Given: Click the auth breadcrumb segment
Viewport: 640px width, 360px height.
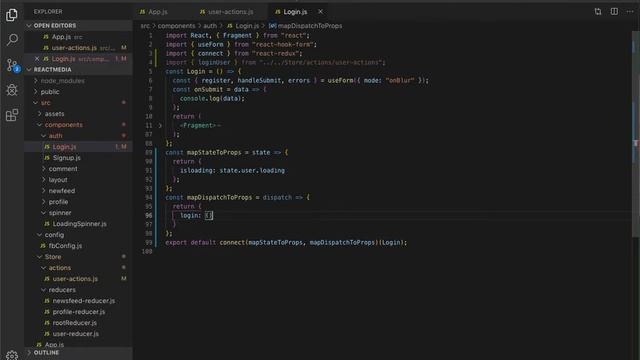Looking at the screenshot, I should (x=210, y=26).
